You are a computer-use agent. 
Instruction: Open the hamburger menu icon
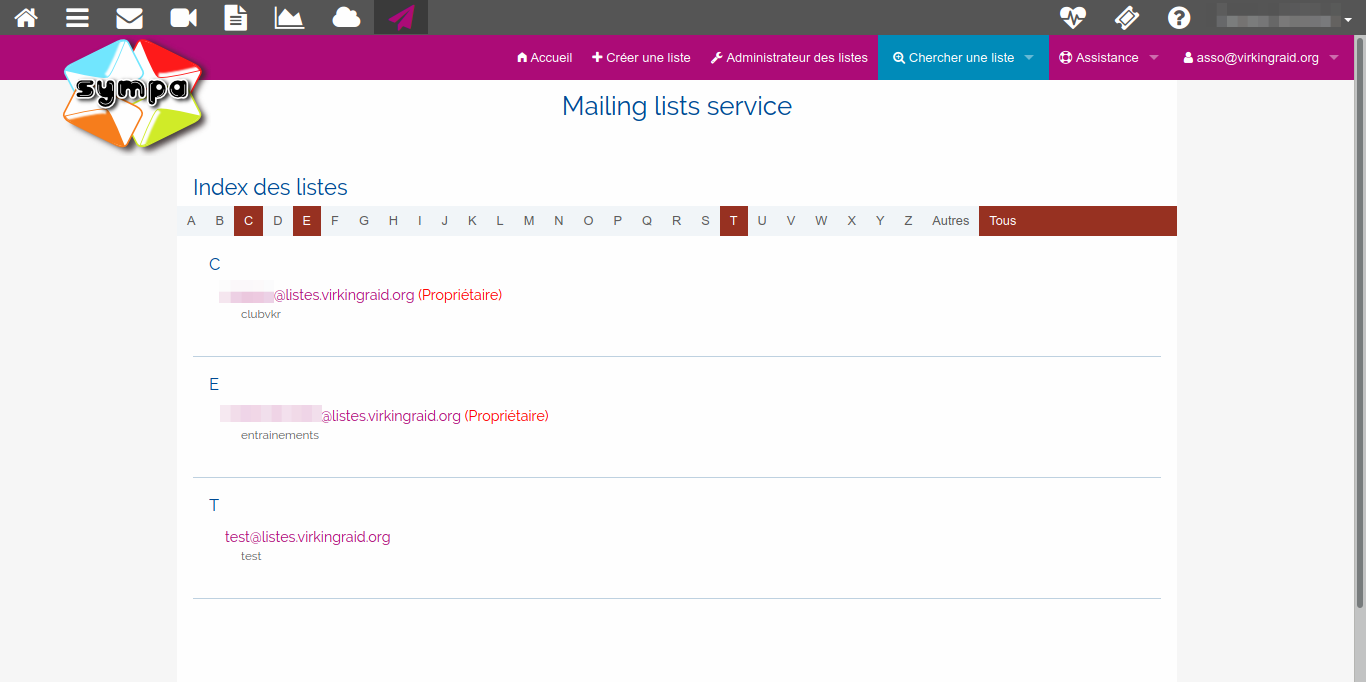[77, 17]
